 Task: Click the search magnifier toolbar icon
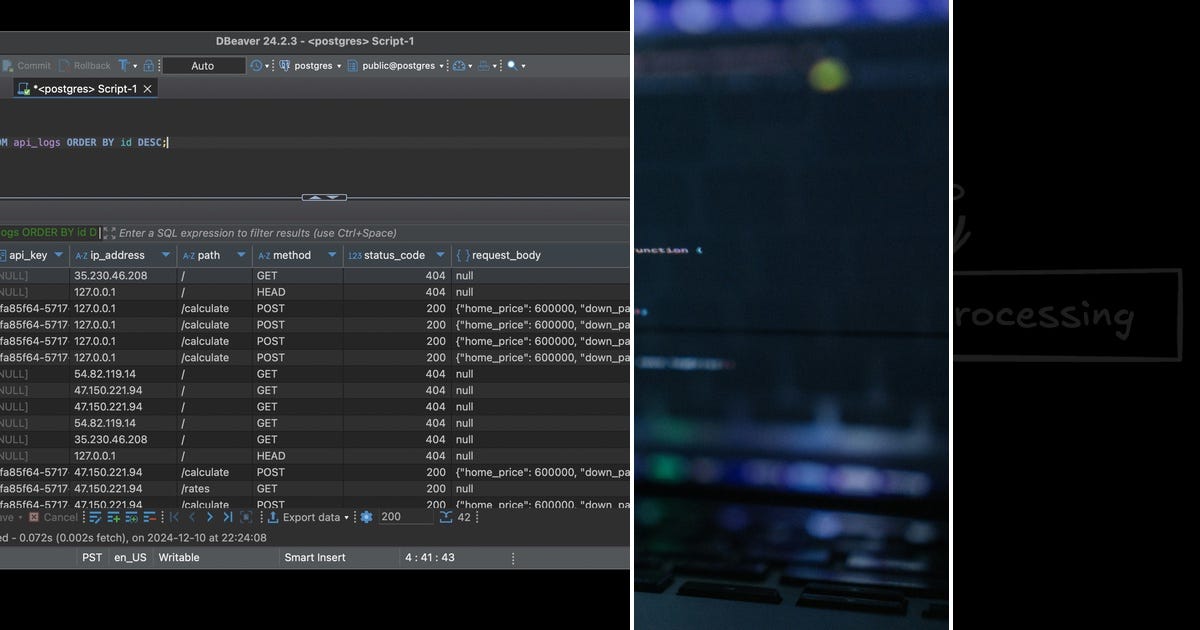(x=512, y=66)
